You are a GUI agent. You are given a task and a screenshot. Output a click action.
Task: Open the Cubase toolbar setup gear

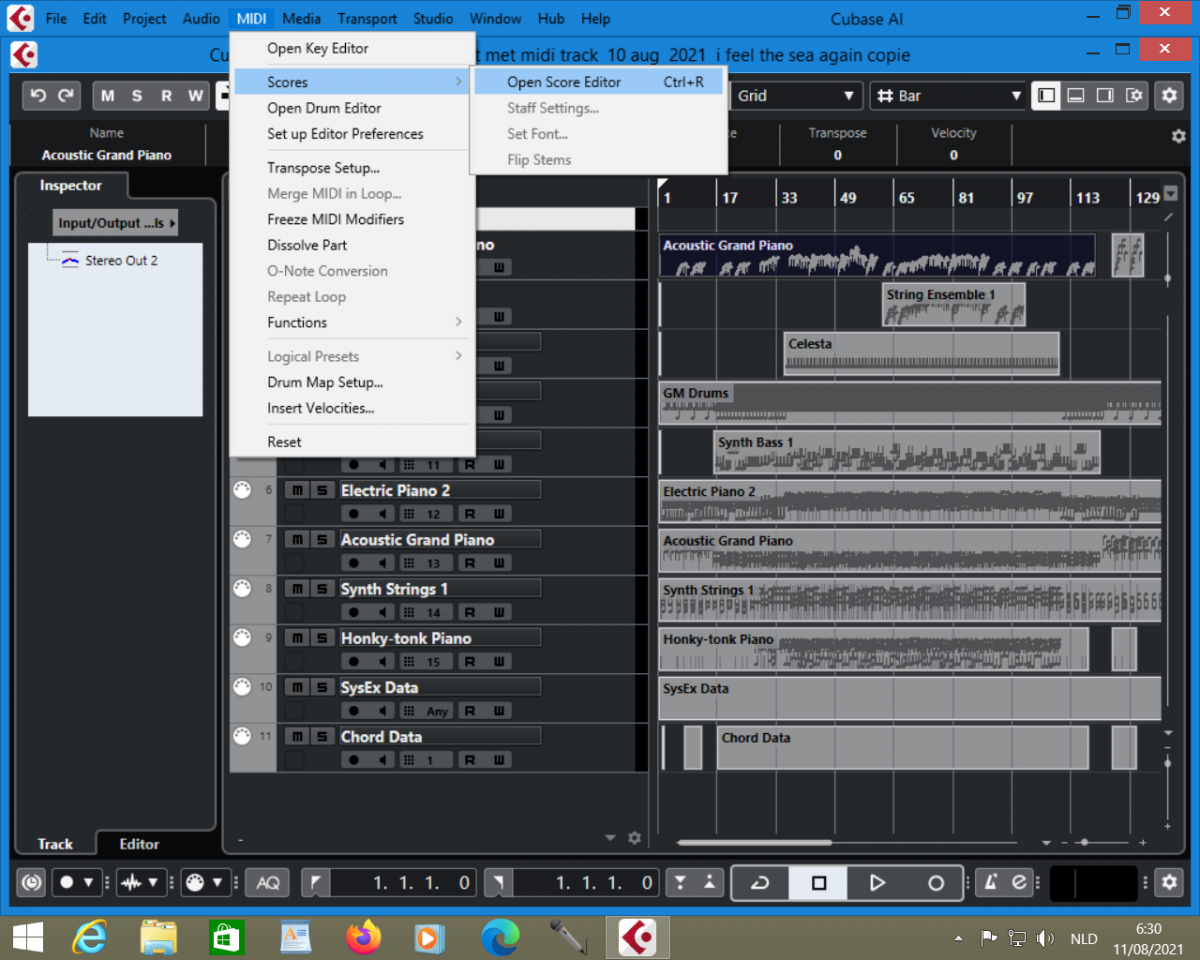pyautogui.click(x=1169, y=96)
